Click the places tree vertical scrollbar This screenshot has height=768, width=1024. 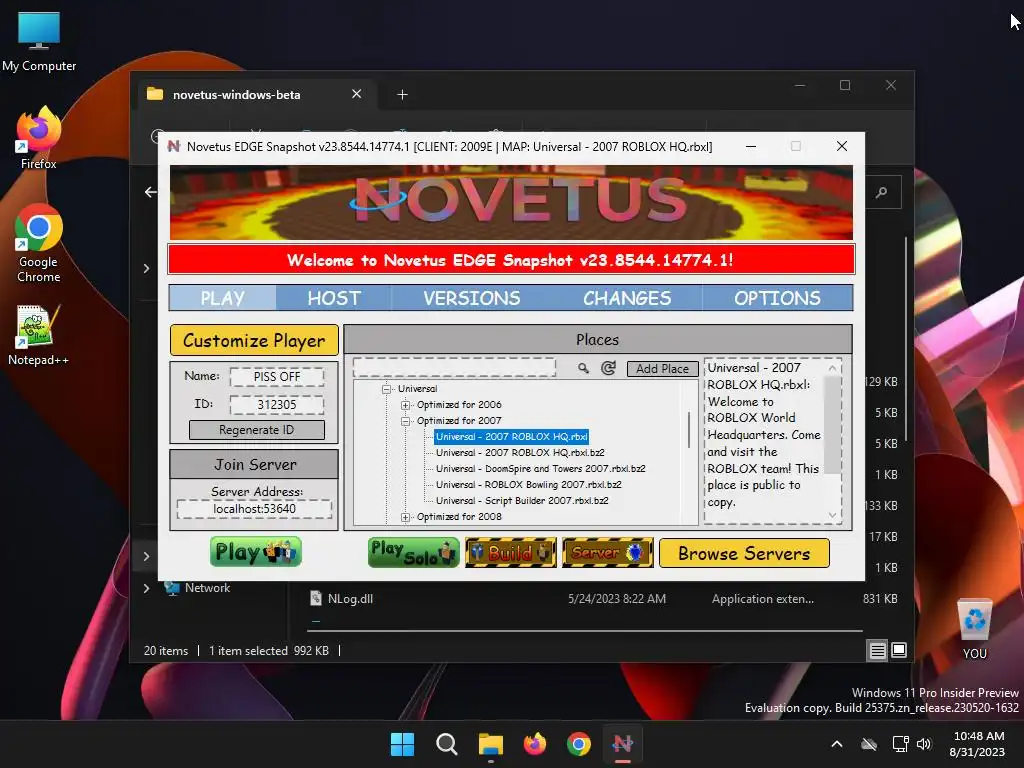(x=690, y=430)
